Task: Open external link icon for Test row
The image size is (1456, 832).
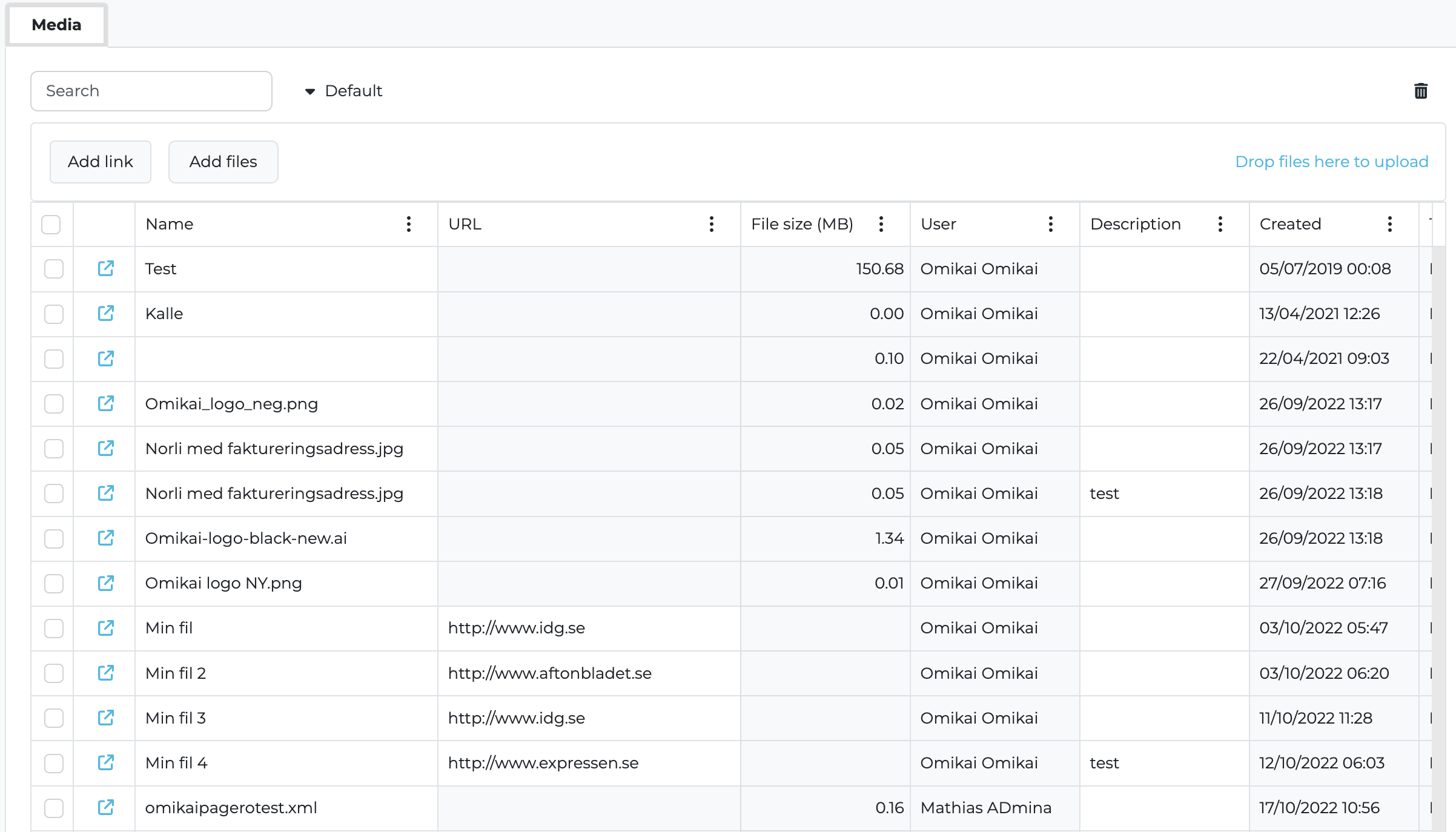Action: pyautogui.click(x=106, y=268)
